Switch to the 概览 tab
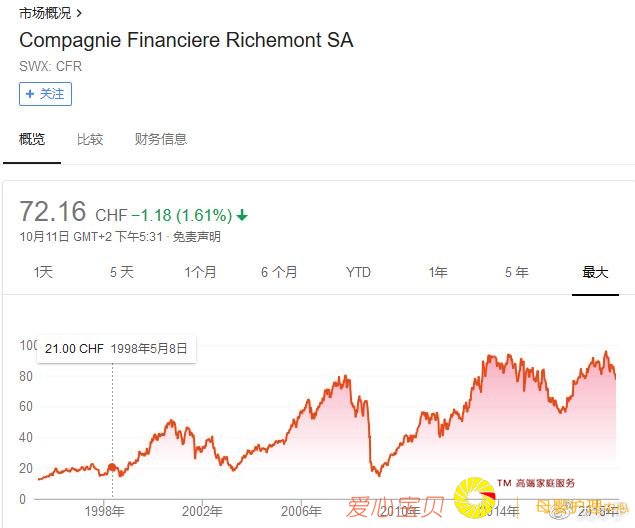This screenshot has height=528, width=635. point(32,139)
